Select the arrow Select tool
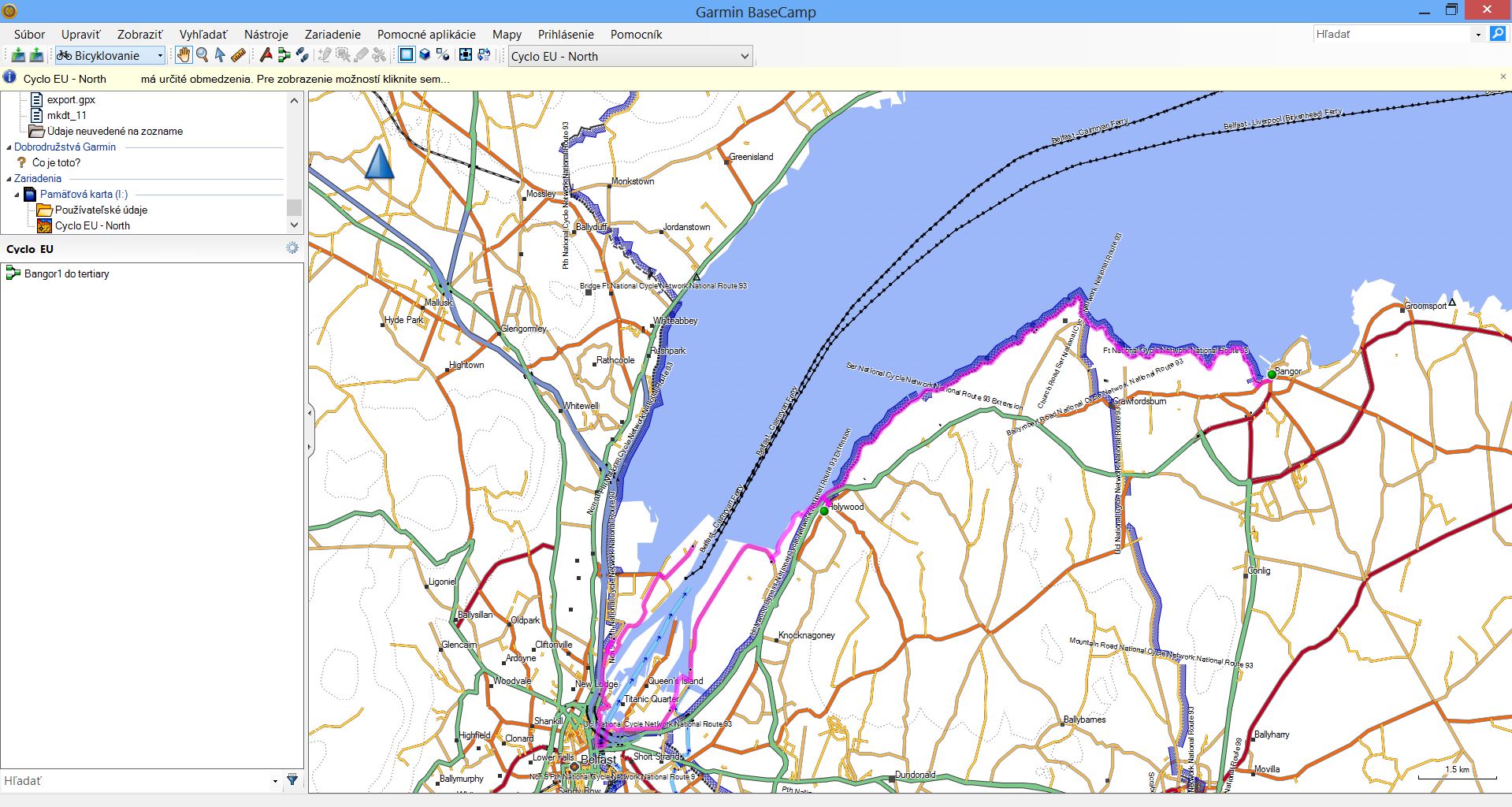1512x807 pixels. (x=220, y=55)
